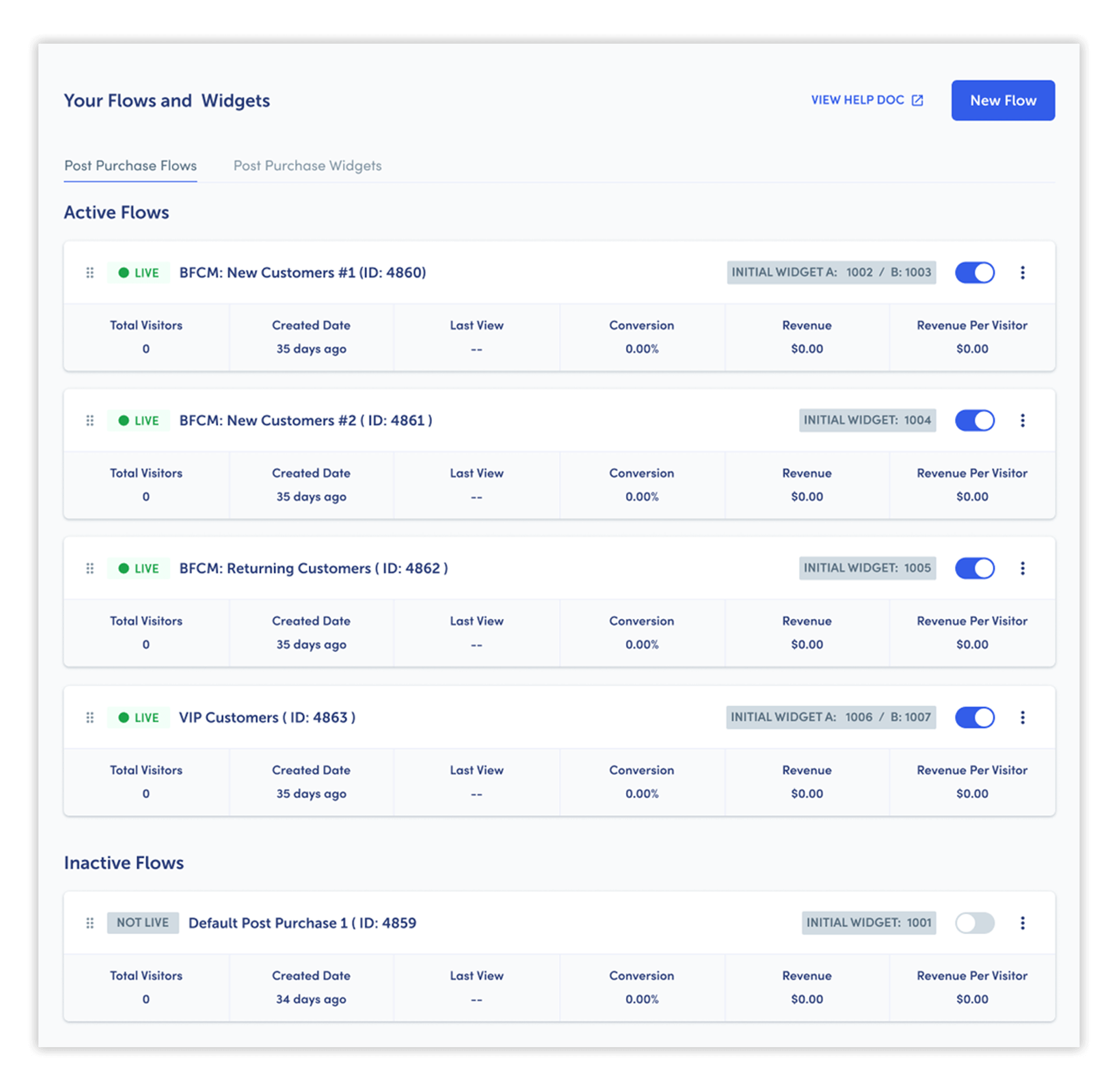Open flow title BFCM: New Customers #1 (ID: 4860)

[x=303, y=273]
